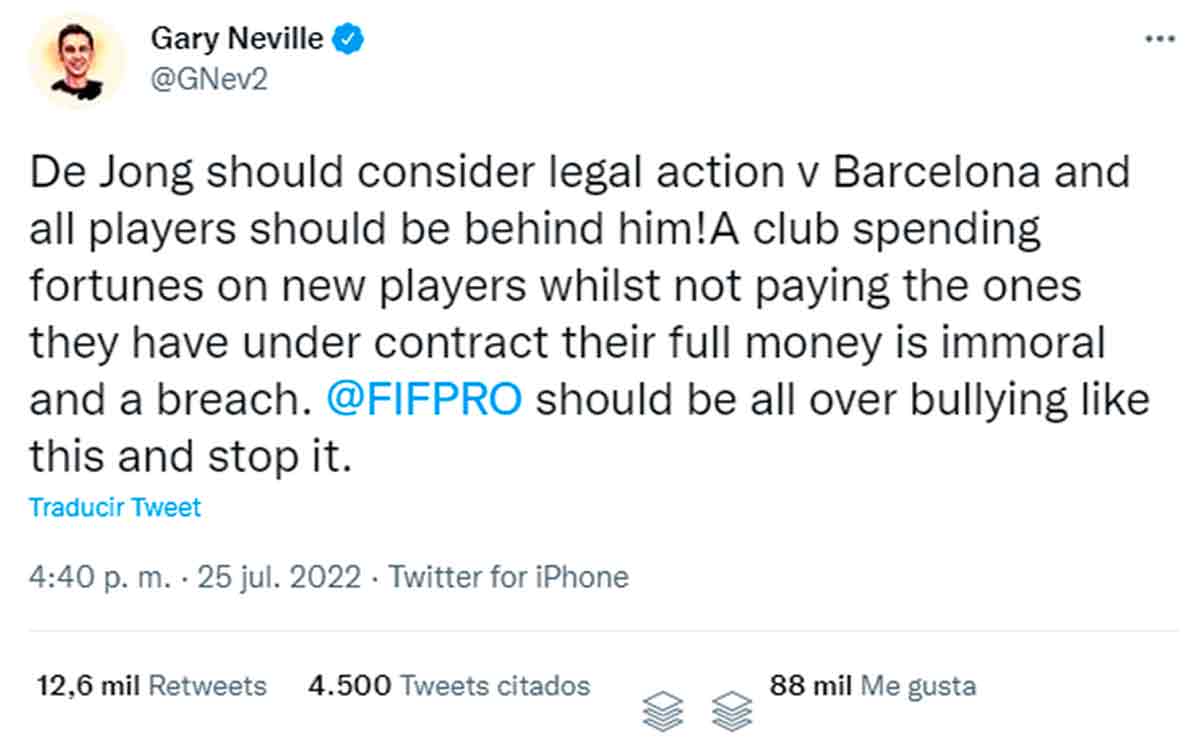This screenshot has width=1200, height=746.
Task: Show the 88 mil Me gusta list
Action: coord(872,686)
